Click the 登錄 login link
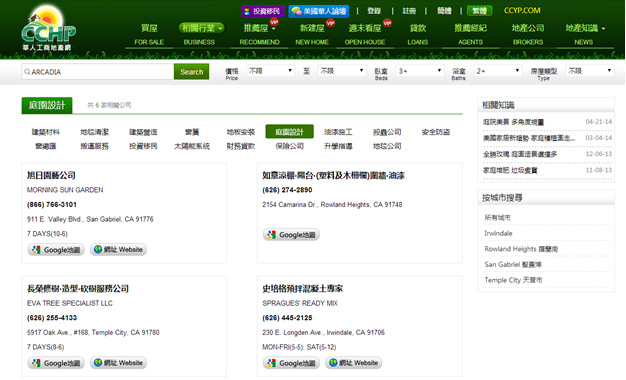Screen dimensions: 626x380 click(374, 11)
